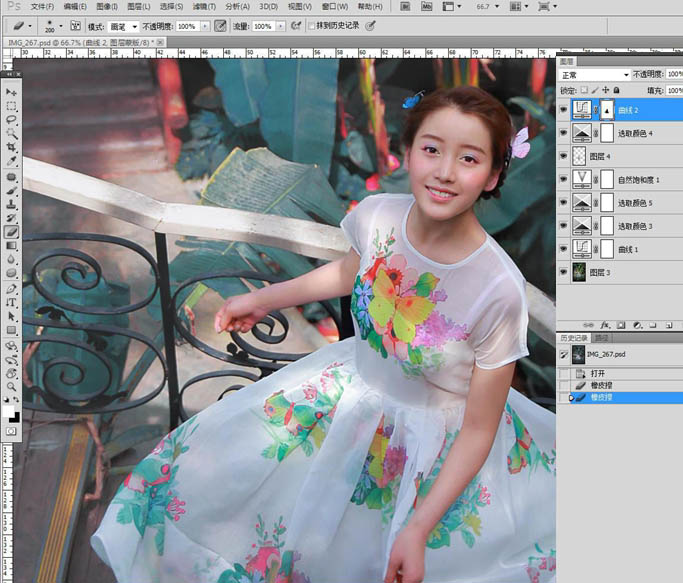Open screen mode dropdown

(548, 7)
